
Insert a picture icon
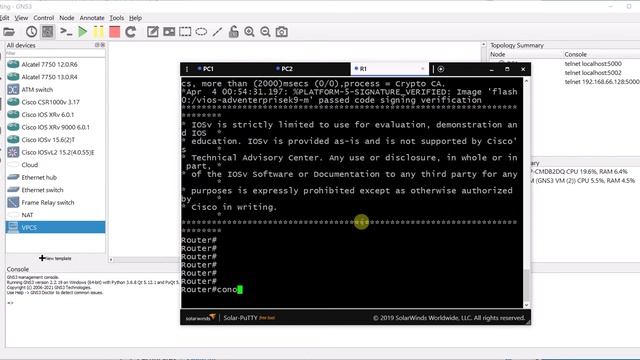[169, 32]
